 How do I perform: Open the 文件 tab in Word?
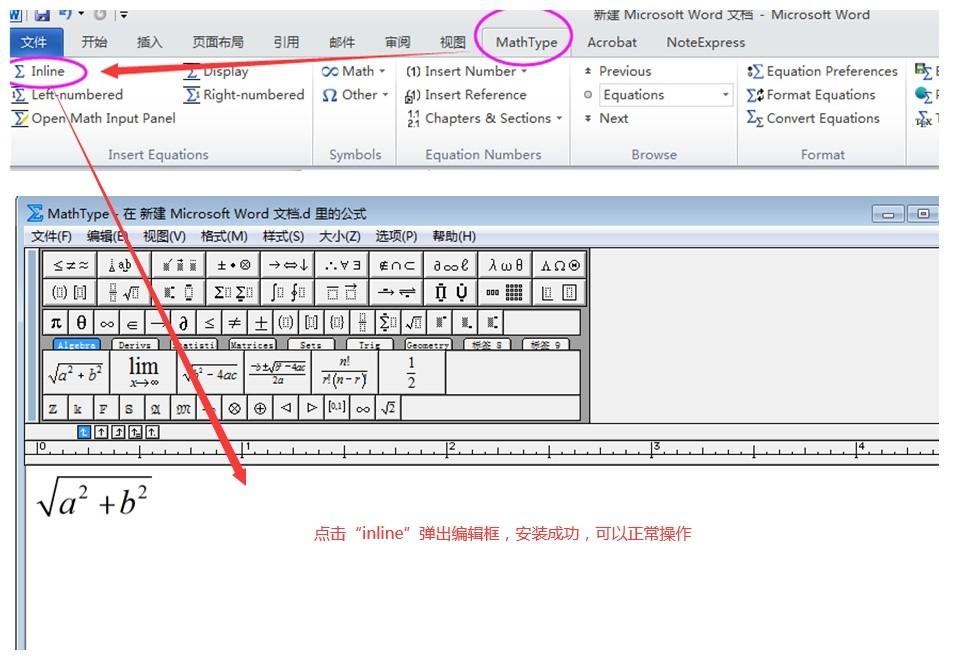pyautogui.click(x=35, y=42)
